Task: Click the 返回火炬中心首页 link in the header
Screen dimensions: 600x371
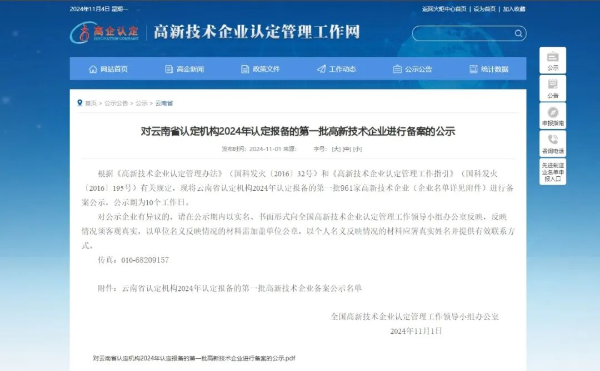Action: (x=444, y=9)
